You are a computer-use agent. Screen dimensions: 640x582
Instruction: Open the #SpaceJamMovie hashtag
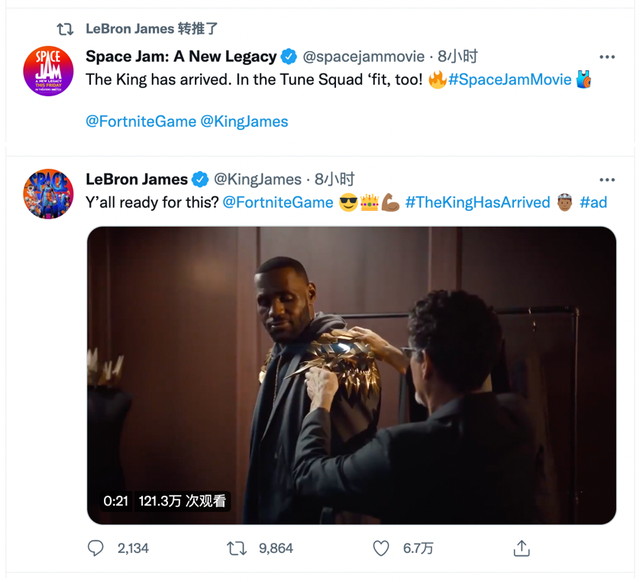[510, 79]
